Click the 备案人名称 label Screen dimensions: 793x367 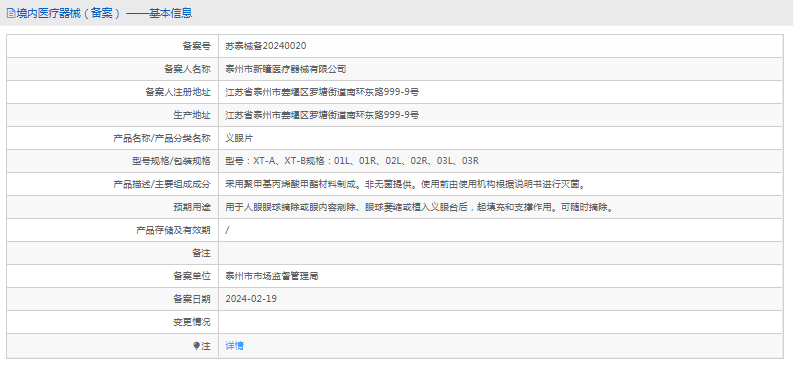pyautogui.click(x=187, y=69)
